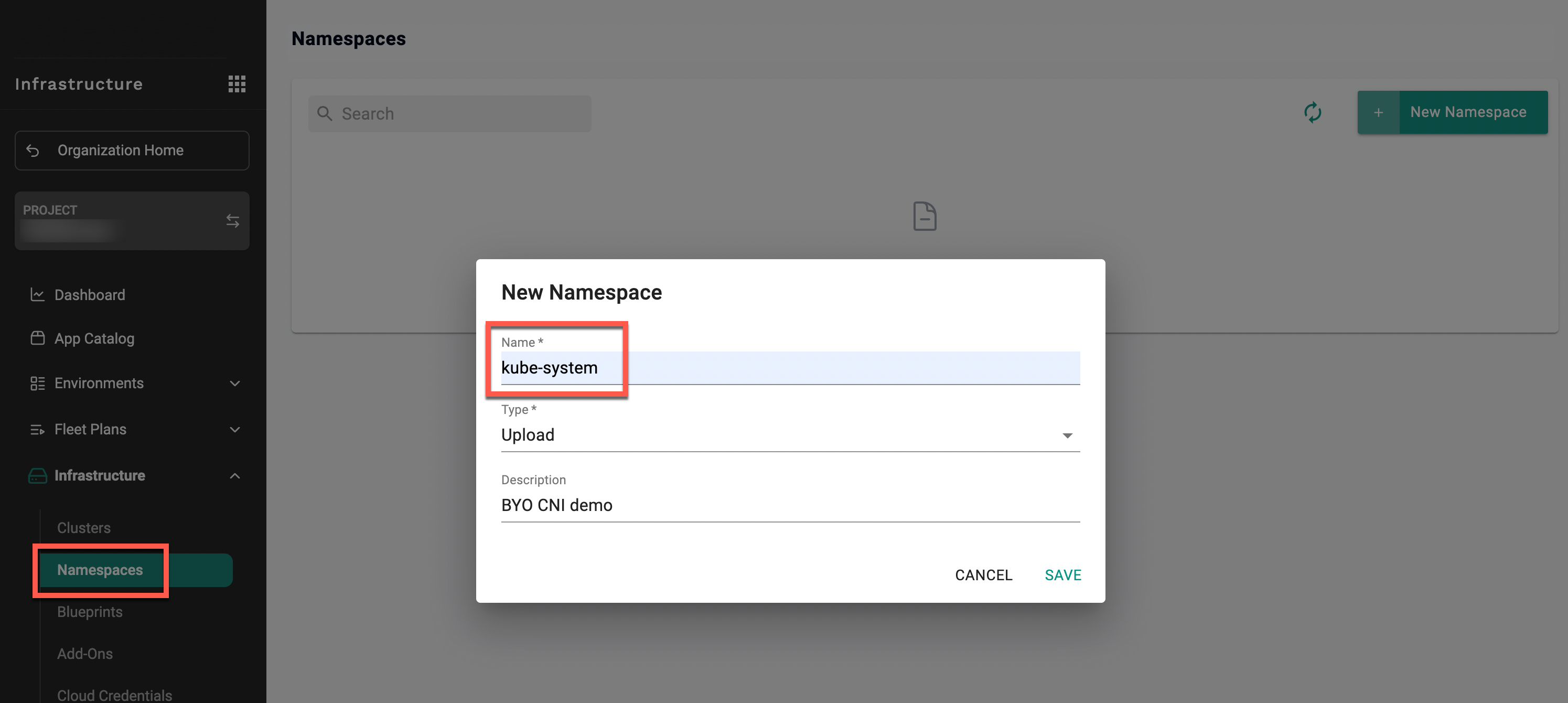The width and height of the screenshot is (1568, 703).
Task: Click the Infrastructure drive icon
Action: (37, 476)
